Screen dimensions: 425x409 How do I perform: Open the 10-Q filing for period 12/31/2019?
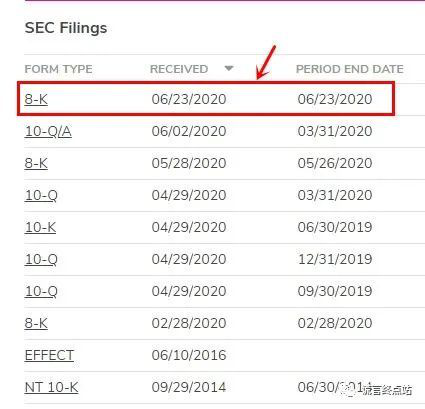click(x=41, y=259)
